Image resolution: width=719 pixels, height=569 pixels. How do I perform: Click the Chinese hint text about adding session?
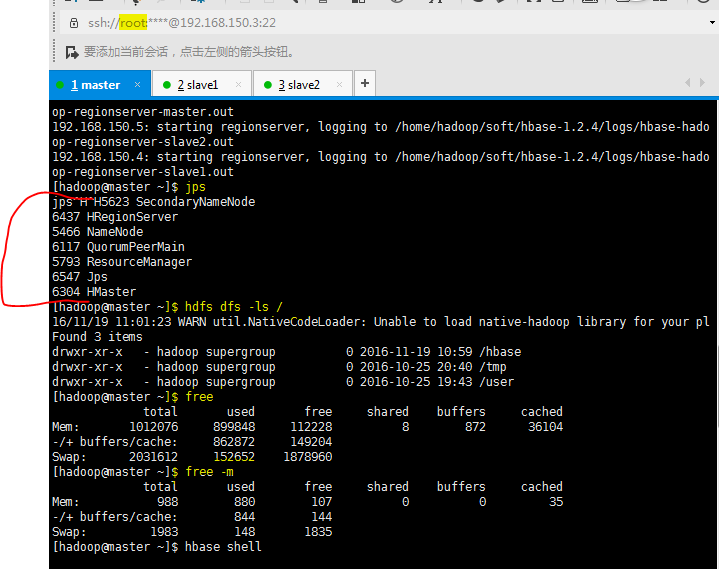point(188,52)
